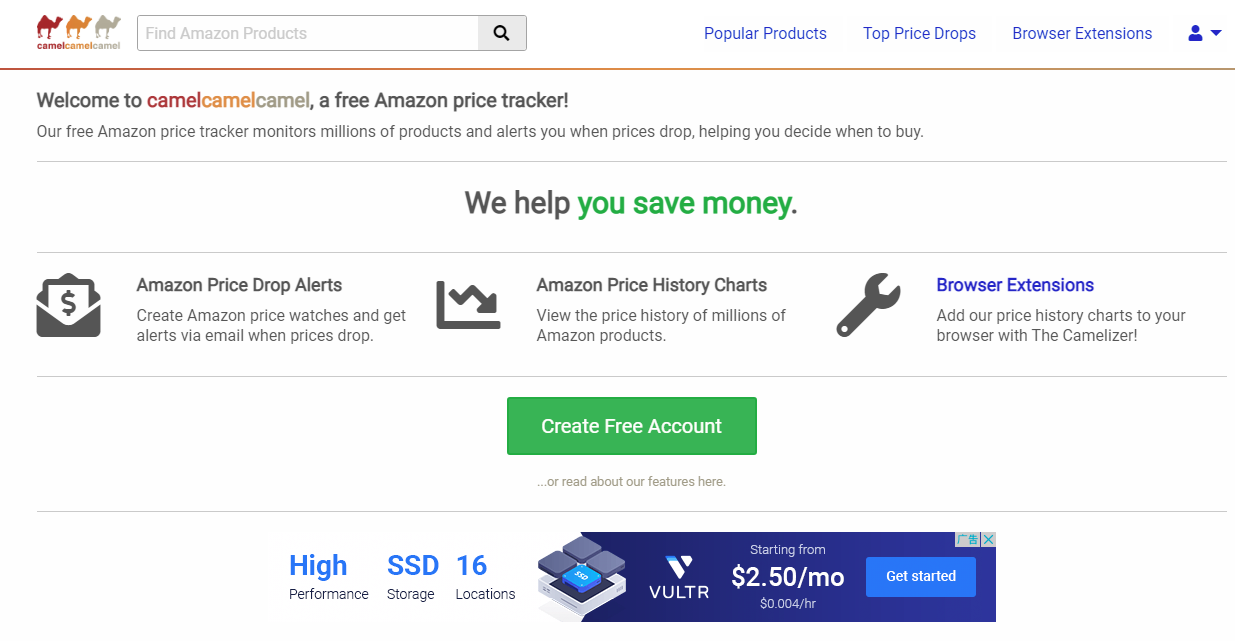
Task: Click the SSD server illustration in the ad
Action: [581, 574]
